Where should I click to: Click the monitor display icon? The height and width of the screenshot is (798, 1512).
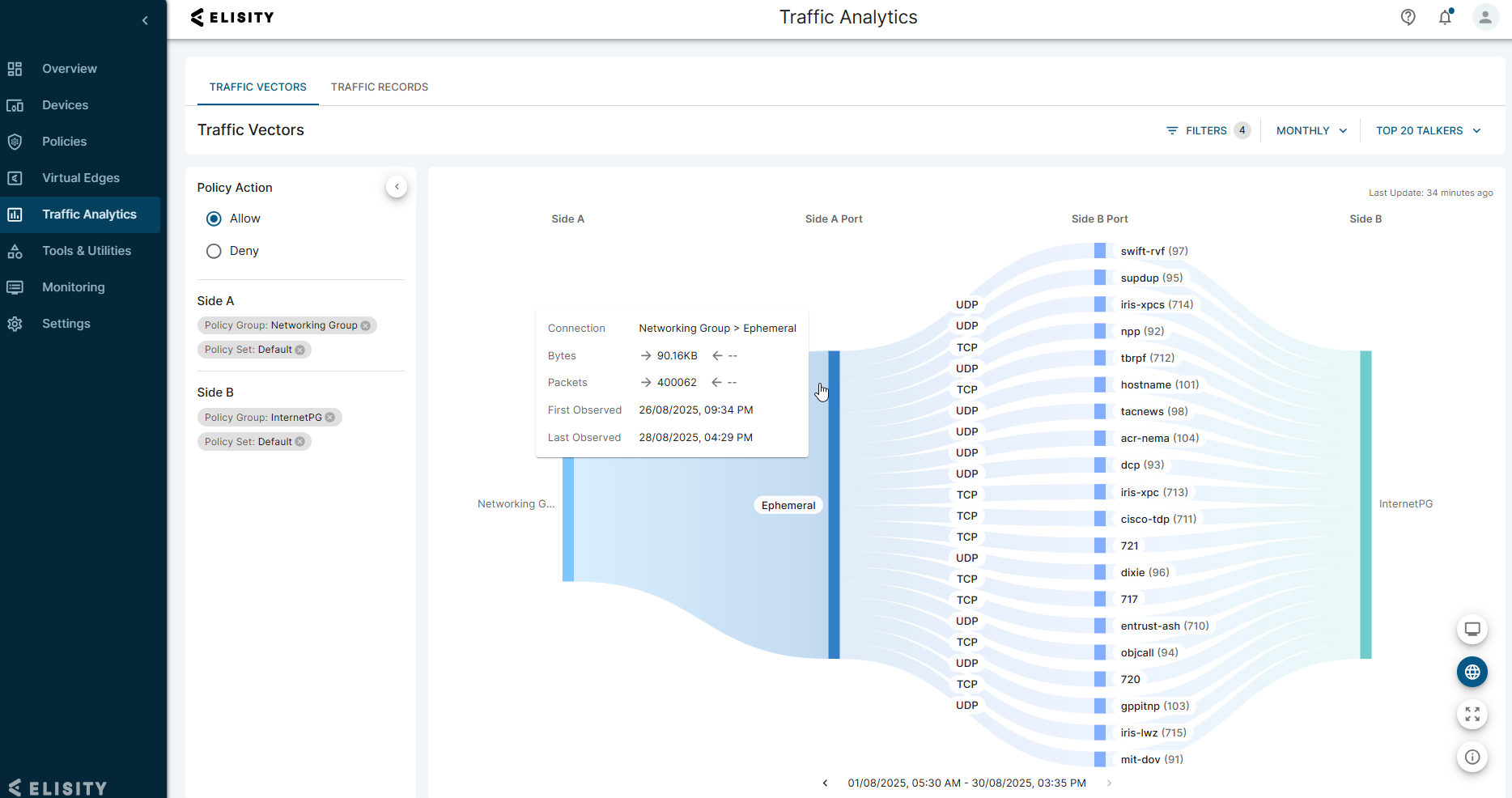click(x=1472, y=629)
